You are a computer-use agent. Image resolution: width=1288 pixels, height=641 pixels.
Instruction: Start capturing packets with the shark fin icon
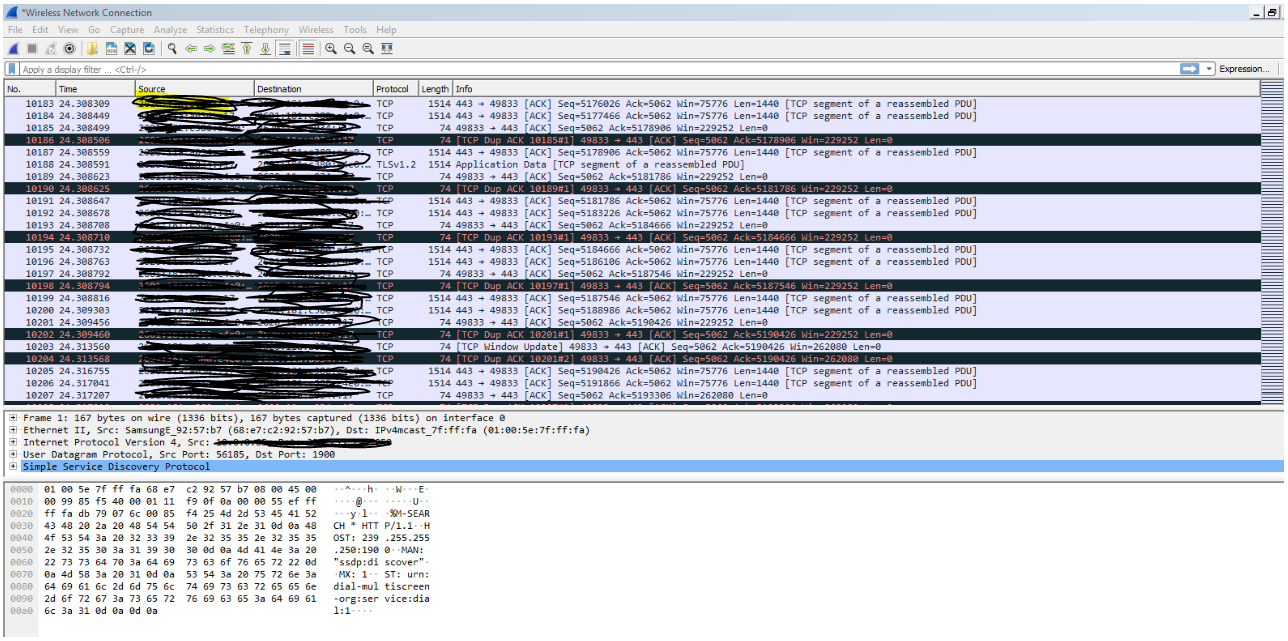[13, 48]
